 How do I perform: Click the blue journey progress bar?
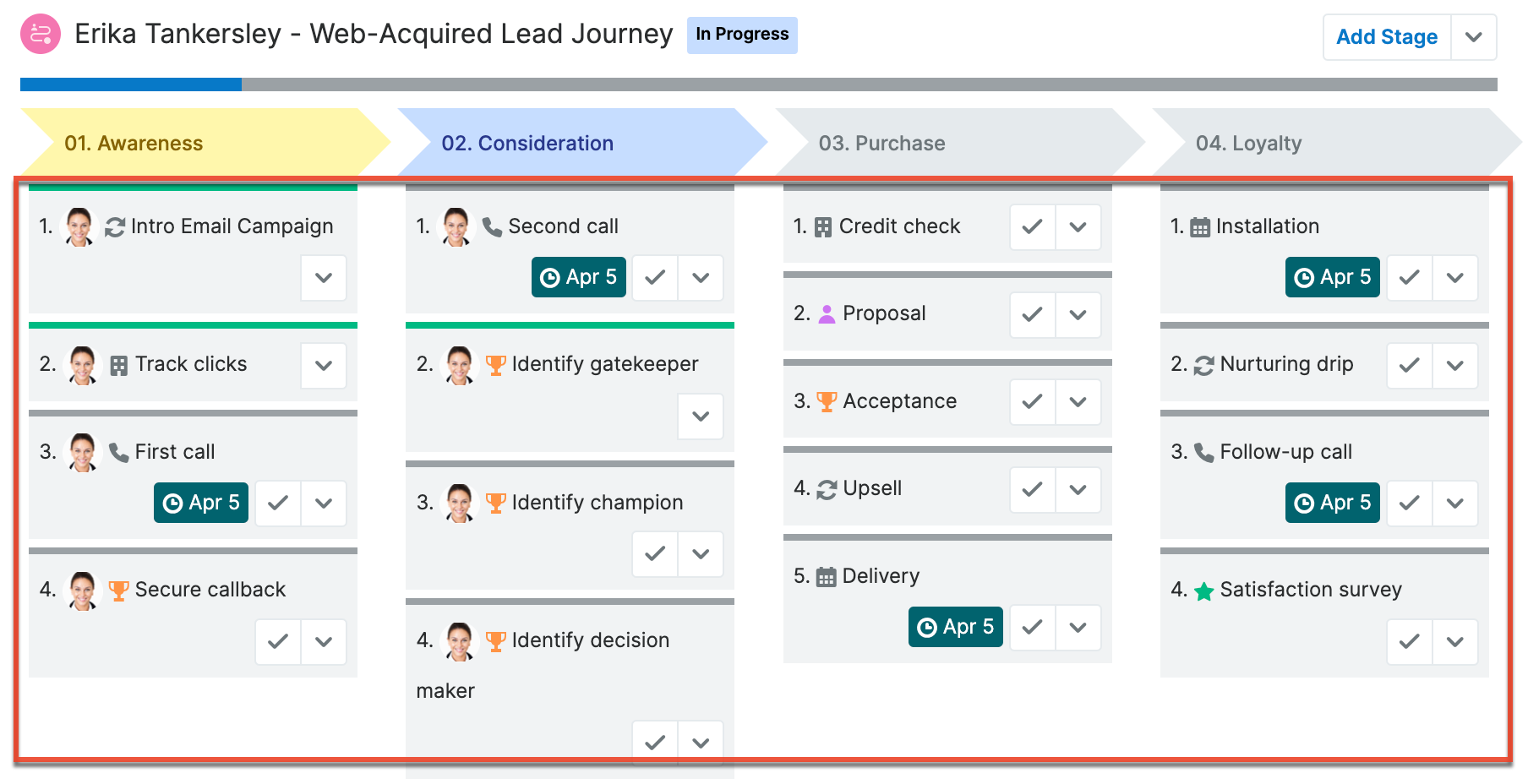point(131,84)
